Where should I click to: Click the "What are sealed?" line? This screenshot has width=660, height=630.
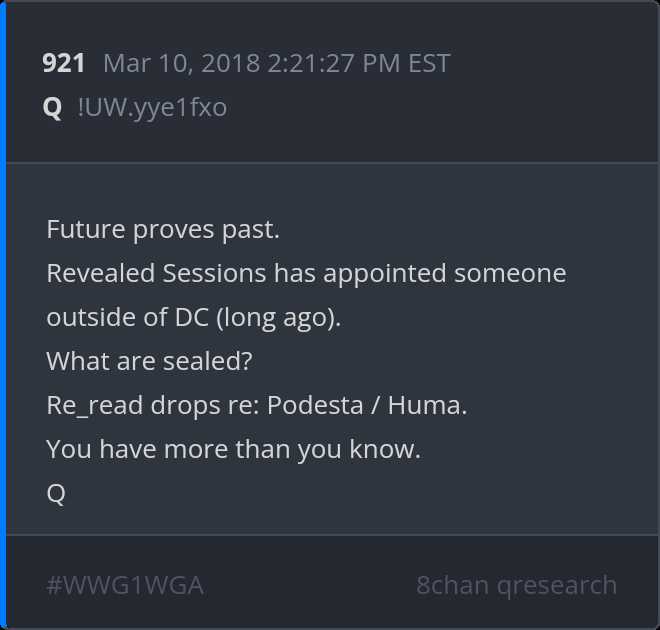(x=149, y=361)
